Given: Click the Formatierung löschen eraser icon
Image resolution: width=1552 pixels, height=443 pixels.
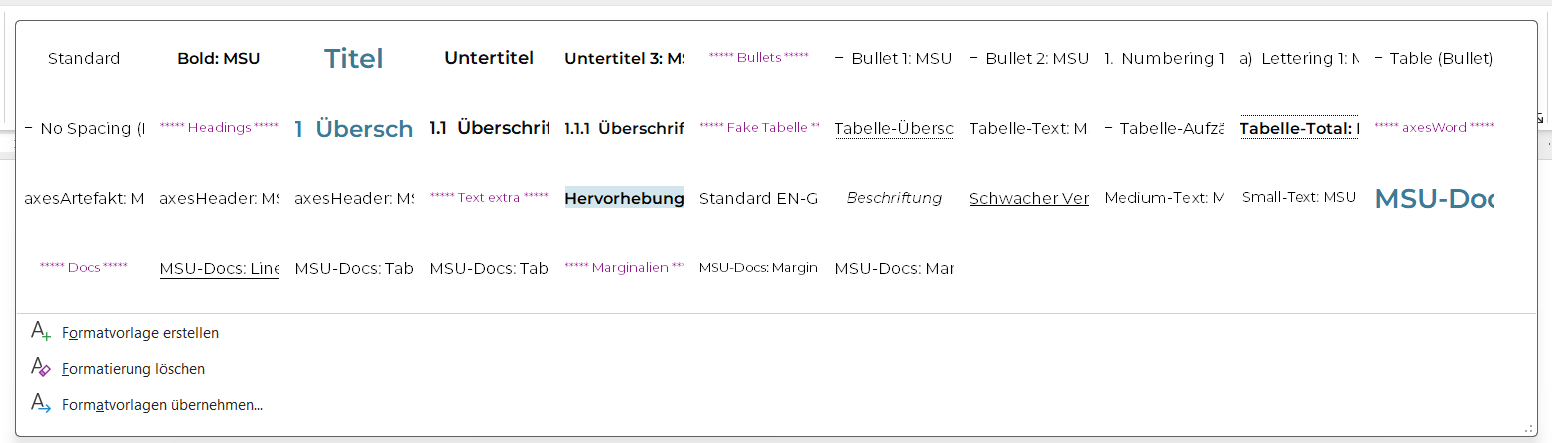Looking at the screenshot, I should click(41, 368).
